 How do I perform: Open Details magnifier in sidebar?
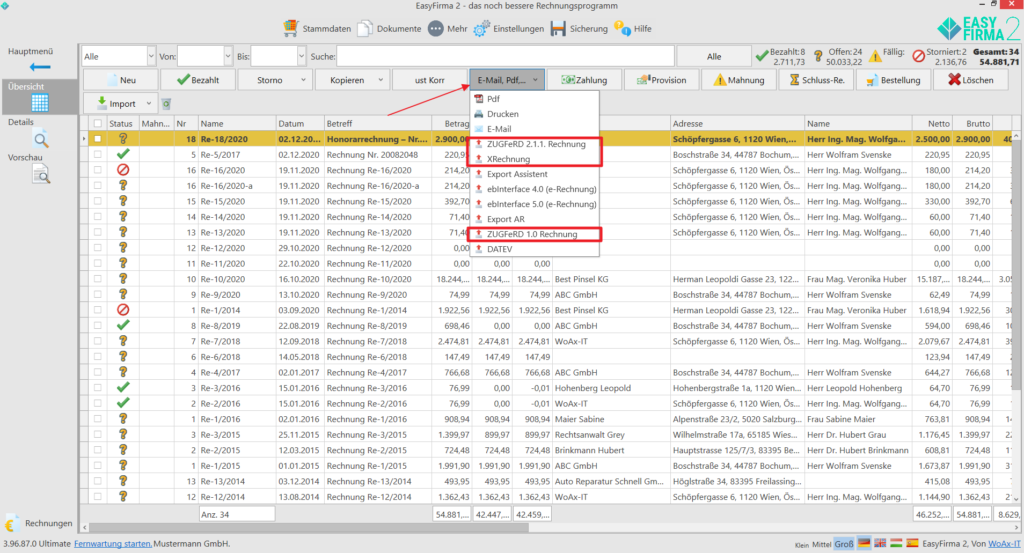(40, 139)
